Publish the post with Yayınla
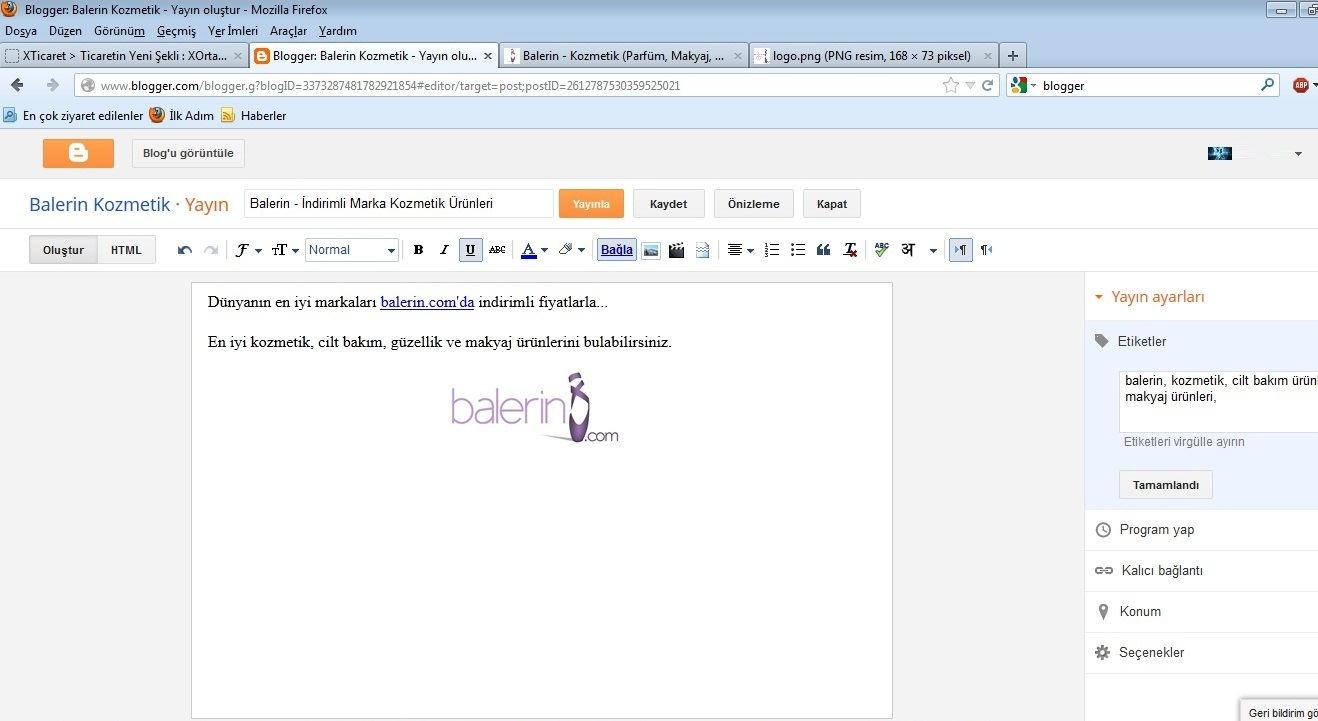 (591, 203)
